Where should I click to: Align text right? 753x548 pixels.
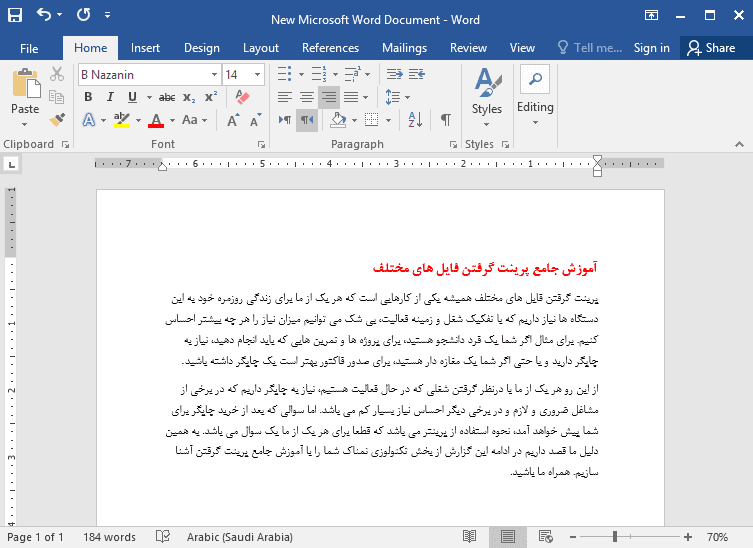329,97
